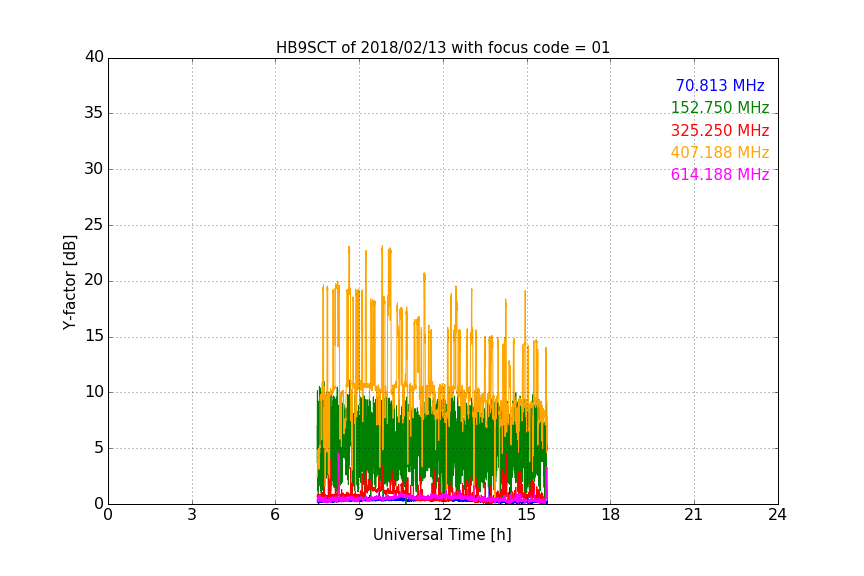Click the x-axis tick label 6
The width and height of the screenshot is (864, 576).
tap(276, 515)
